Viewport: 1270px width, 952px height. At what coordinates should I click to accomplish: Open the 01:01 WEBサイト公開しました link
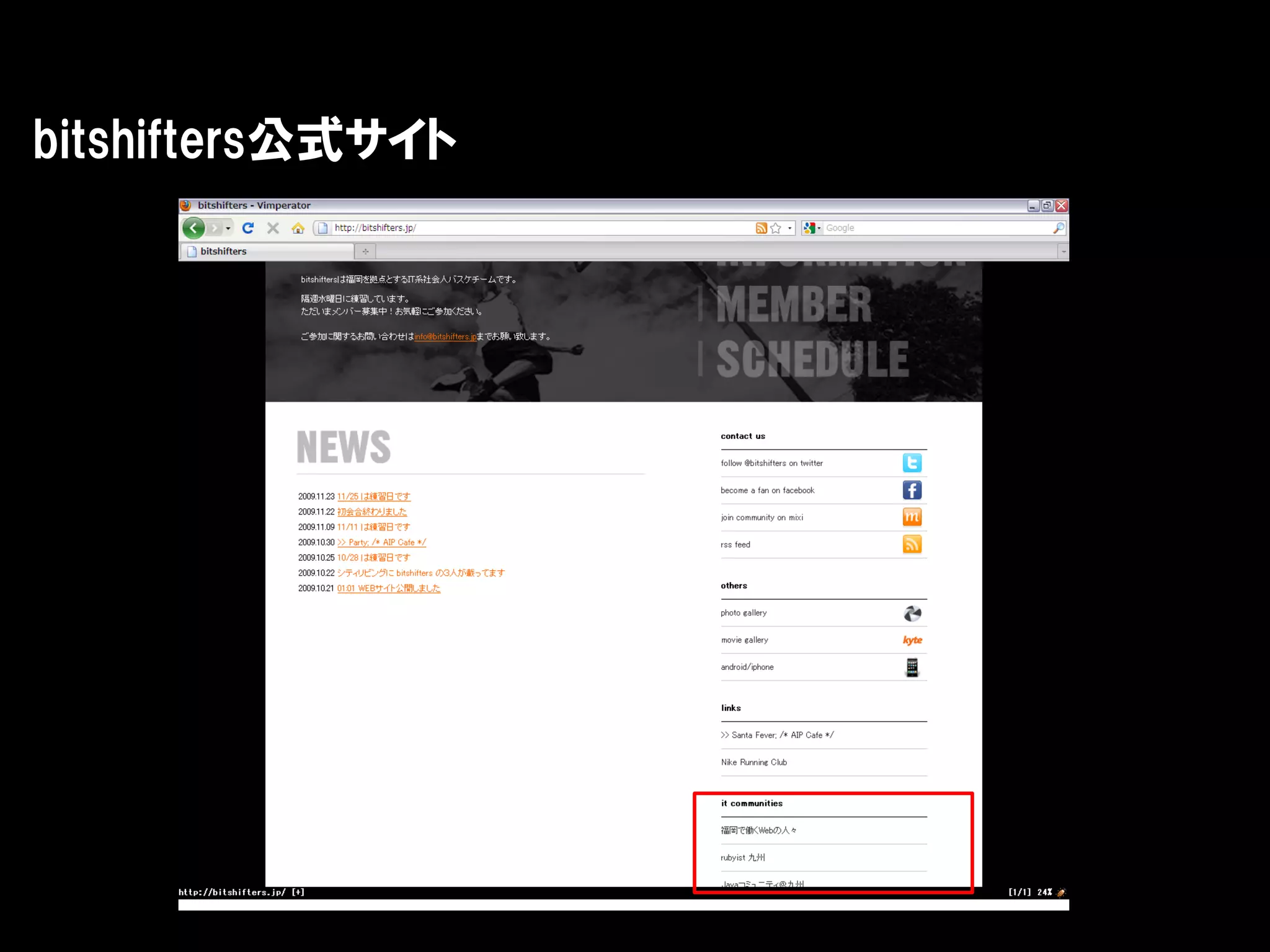[x=389, y=588]
